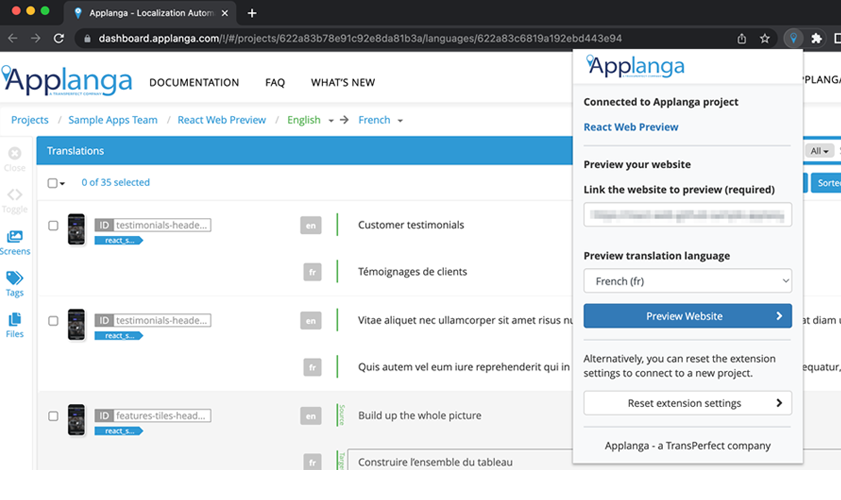The image size is (841, 500).
Task: Click the Applanga logo on the dashboard
Action: (67, 81)
